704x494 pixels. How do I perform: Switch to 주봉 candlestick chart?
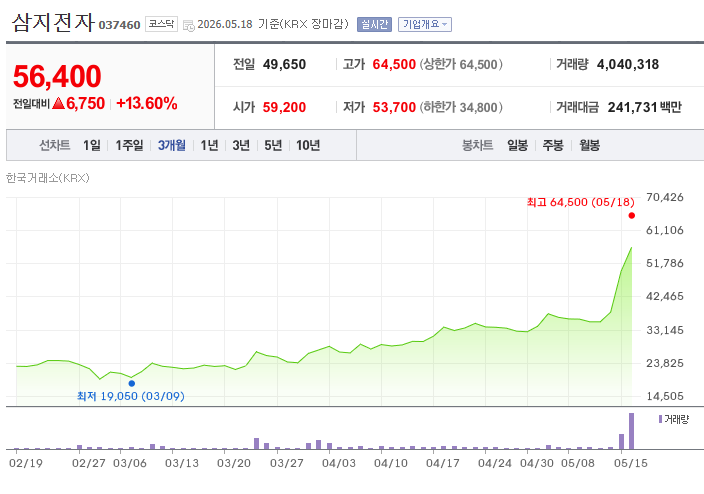pyautogui.click(x=553, y=145)
